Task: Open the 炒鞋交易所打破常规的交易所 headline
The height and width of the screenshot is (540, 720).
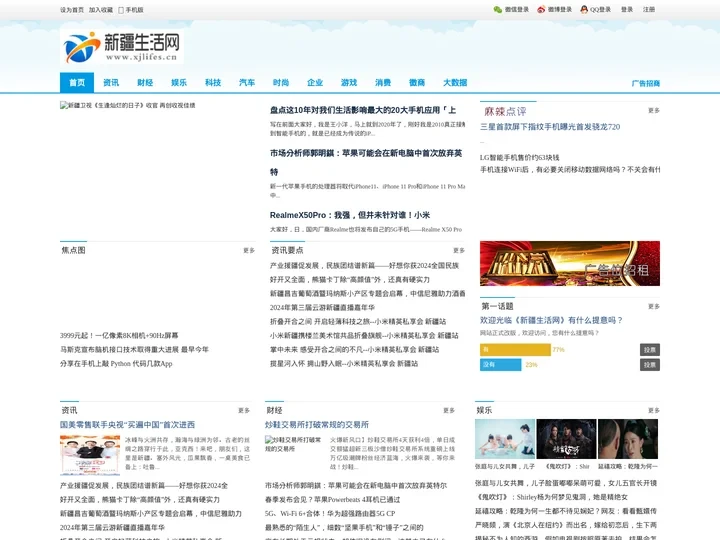Action: pyautogui.click(x=317, y=425)
